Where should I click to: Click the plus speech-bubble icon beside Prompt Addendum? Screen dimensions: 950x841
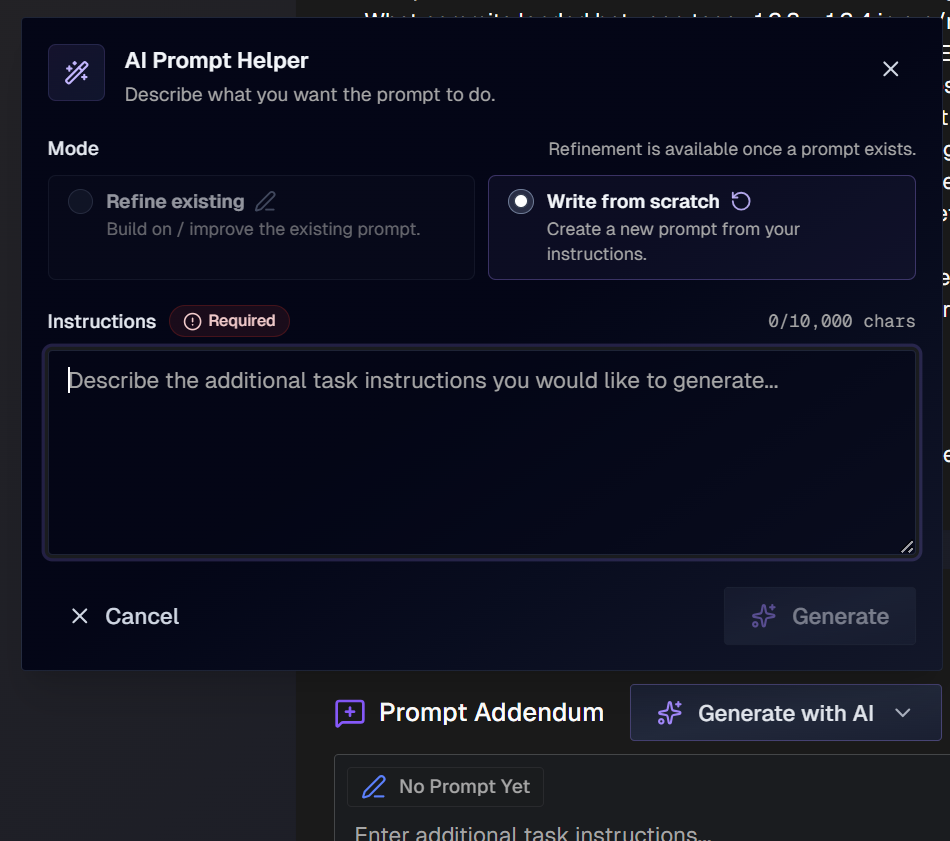click(348, 712)
